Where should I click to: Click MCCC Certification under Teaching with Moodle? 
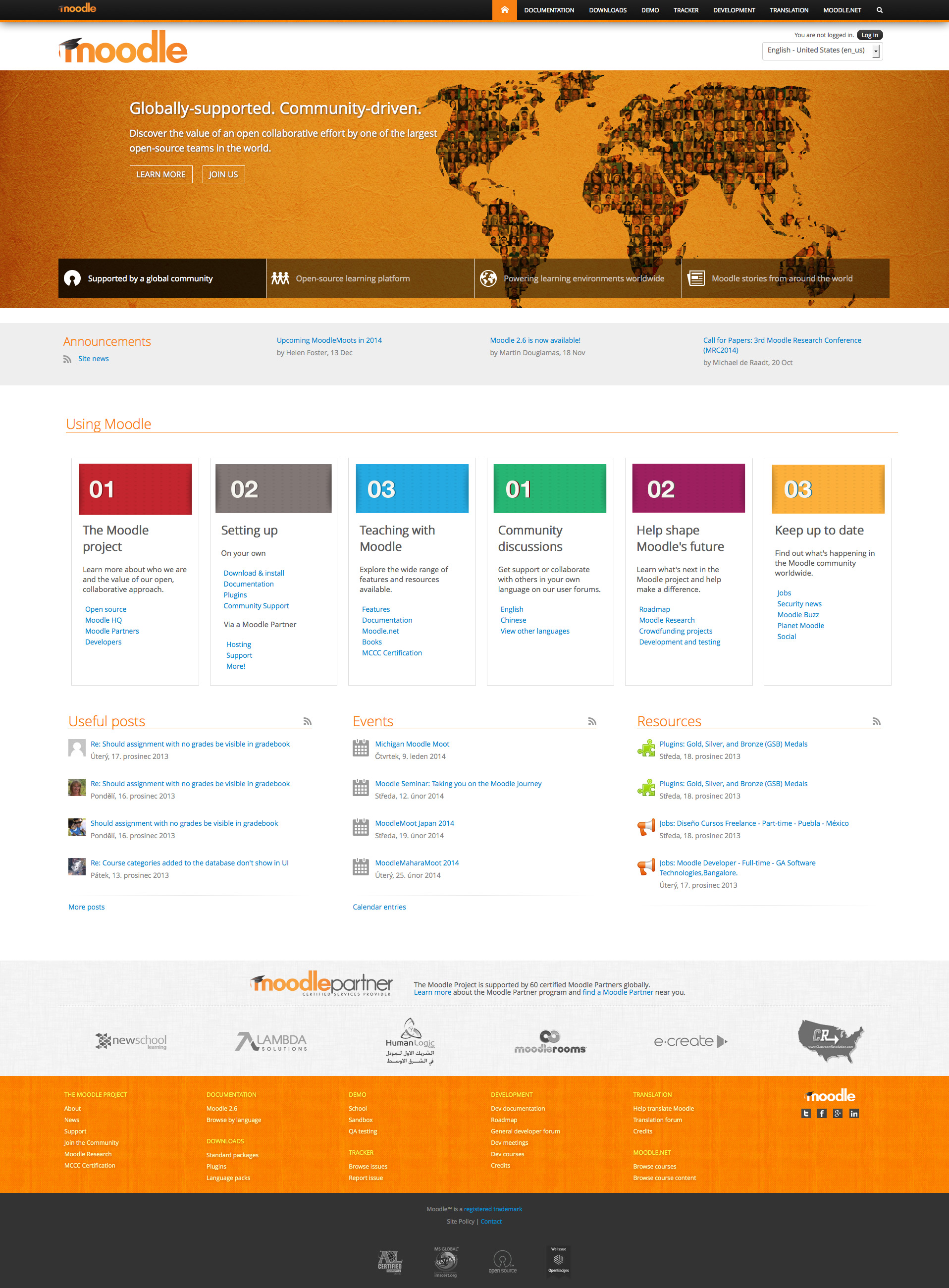392,653
